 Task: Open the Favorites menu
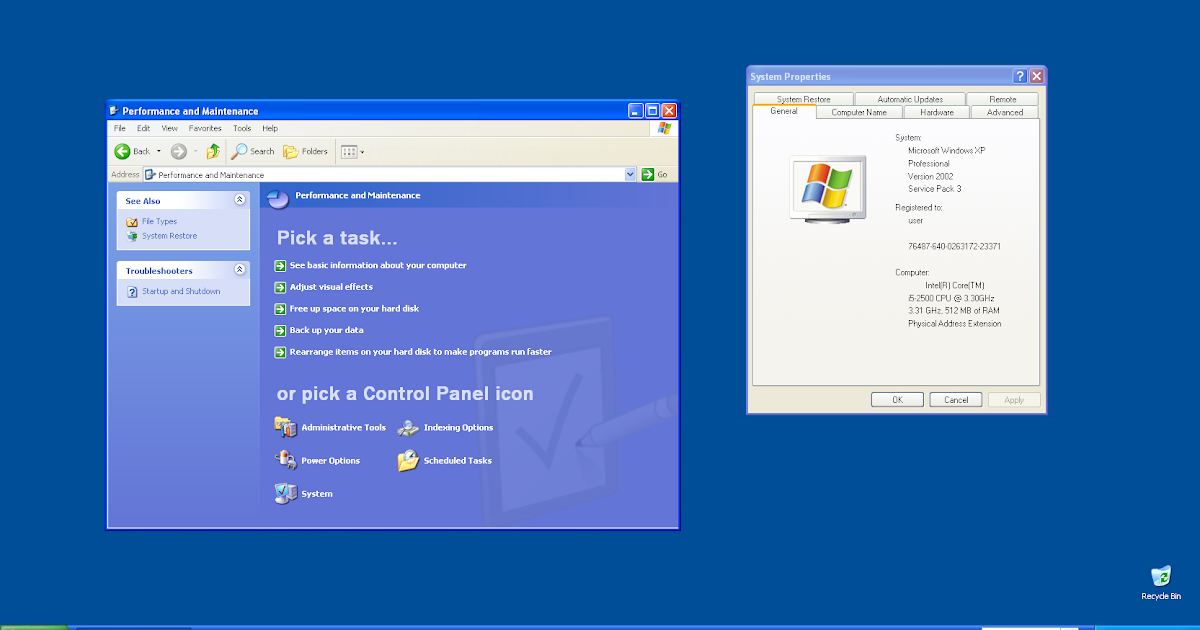tap(205, 128)
